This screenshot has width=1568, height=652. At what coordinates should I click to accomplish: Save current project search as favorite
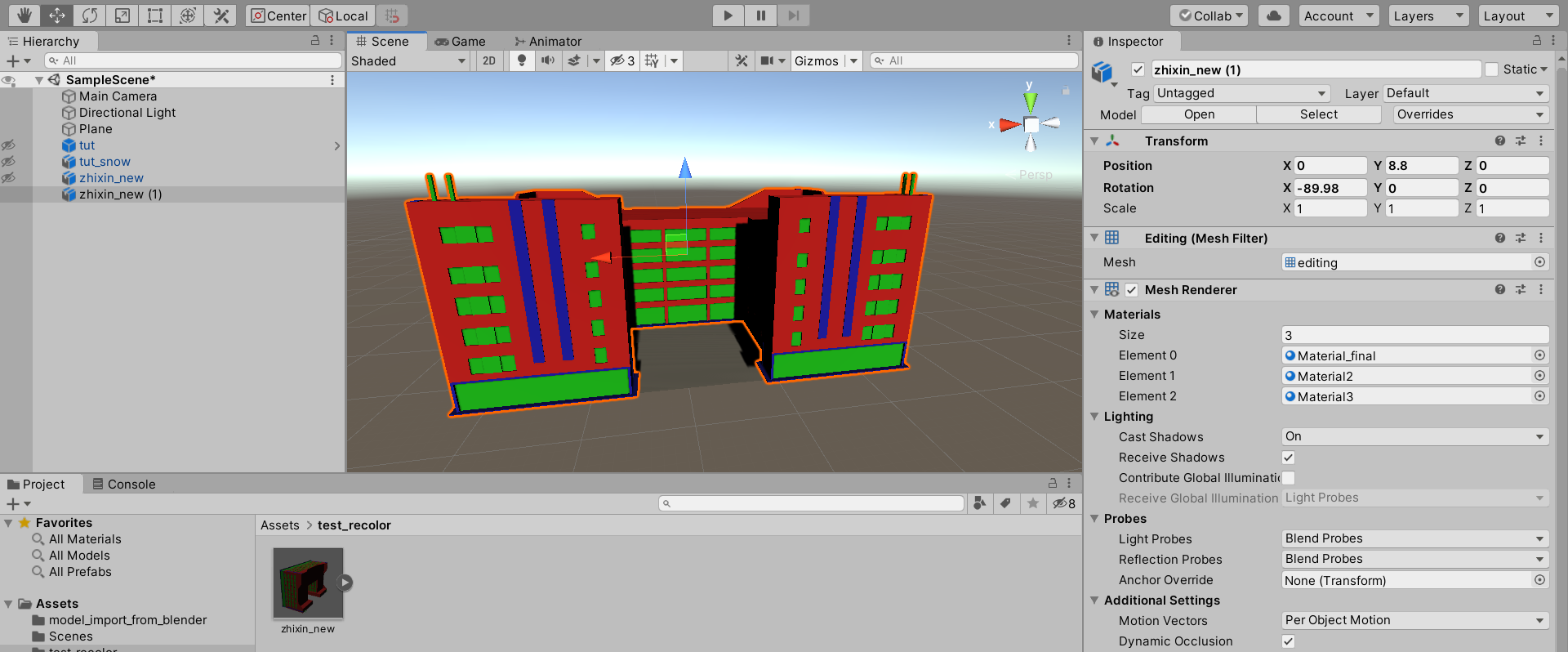pyautogui.click(x=1033, y=503)
